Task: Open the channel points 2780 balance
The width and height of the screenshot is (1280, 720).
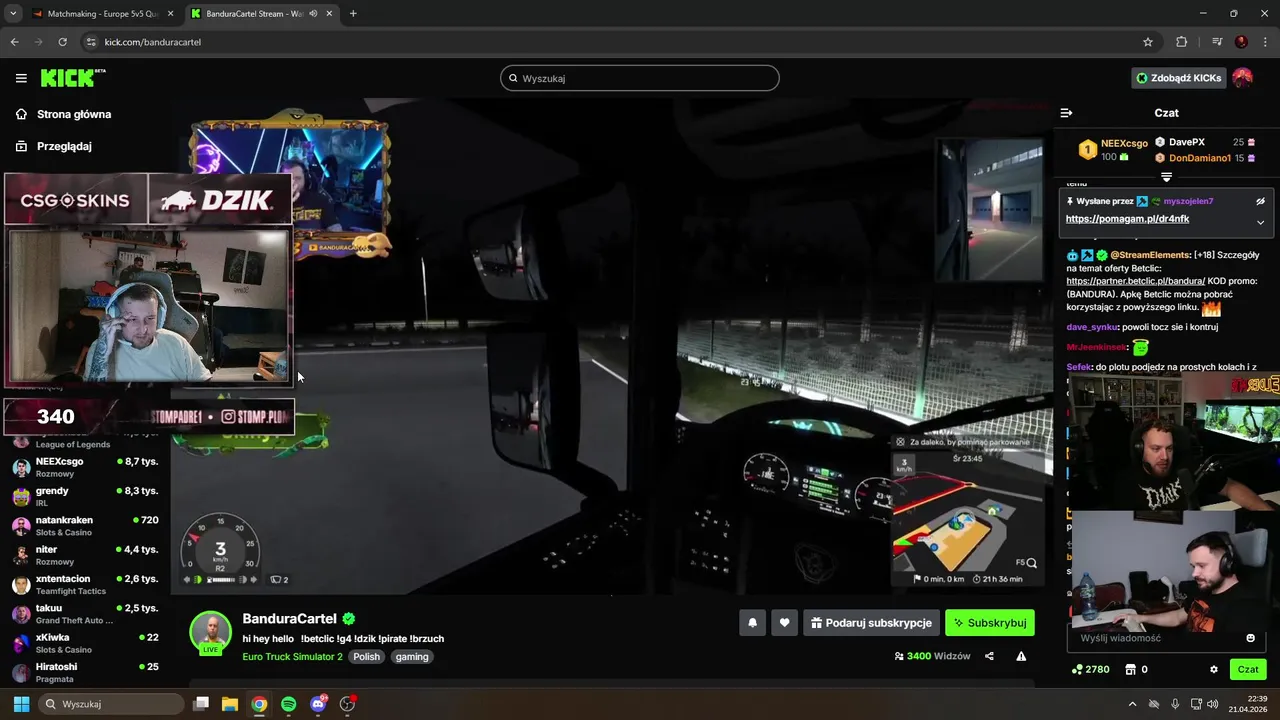Action: pyautogui.click(x=1090, y=669)
